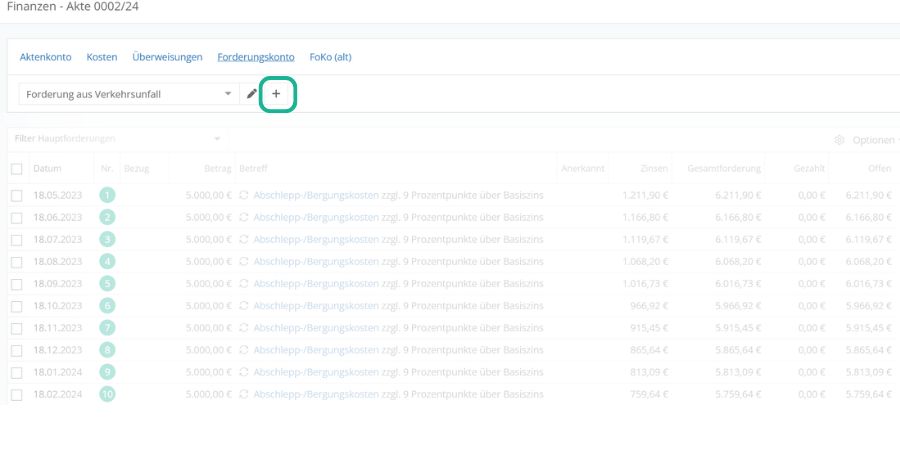Sort by the Datum column header
Image resolution: width=900 pixels, height=450 pixels.
pos(47,169)
